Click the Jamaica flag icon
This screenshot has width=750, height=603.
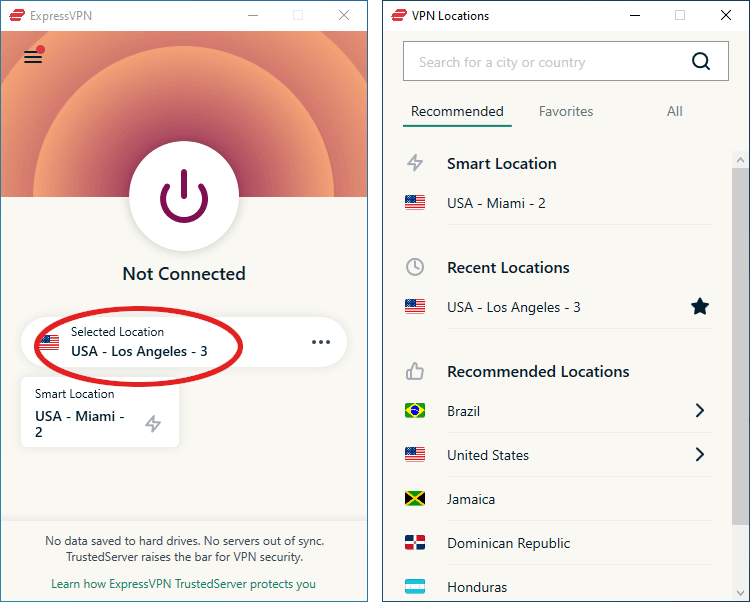[x=415, y=498]
